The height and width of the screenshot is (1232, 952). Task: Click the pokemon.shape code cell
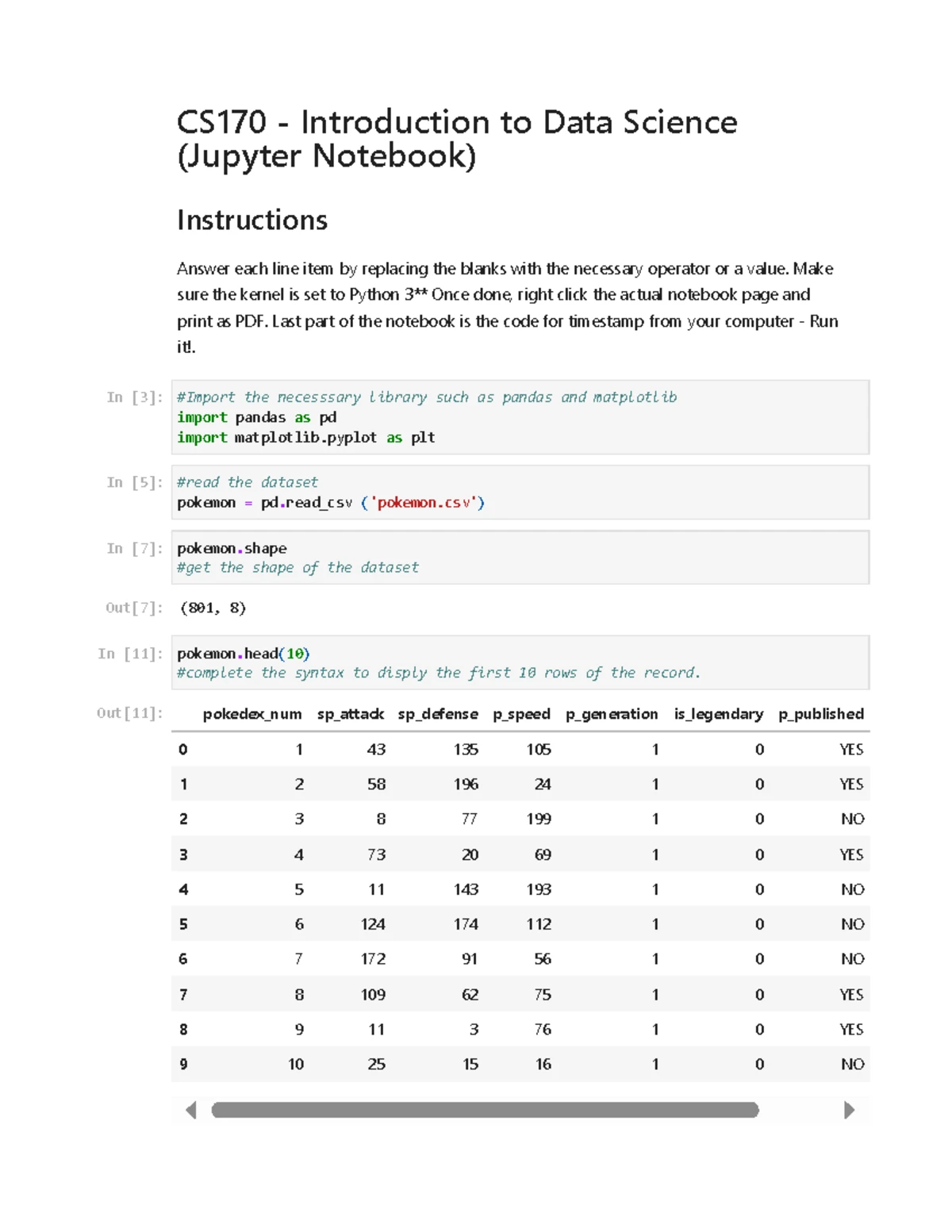pyautogui.click(x=520, y=558)
